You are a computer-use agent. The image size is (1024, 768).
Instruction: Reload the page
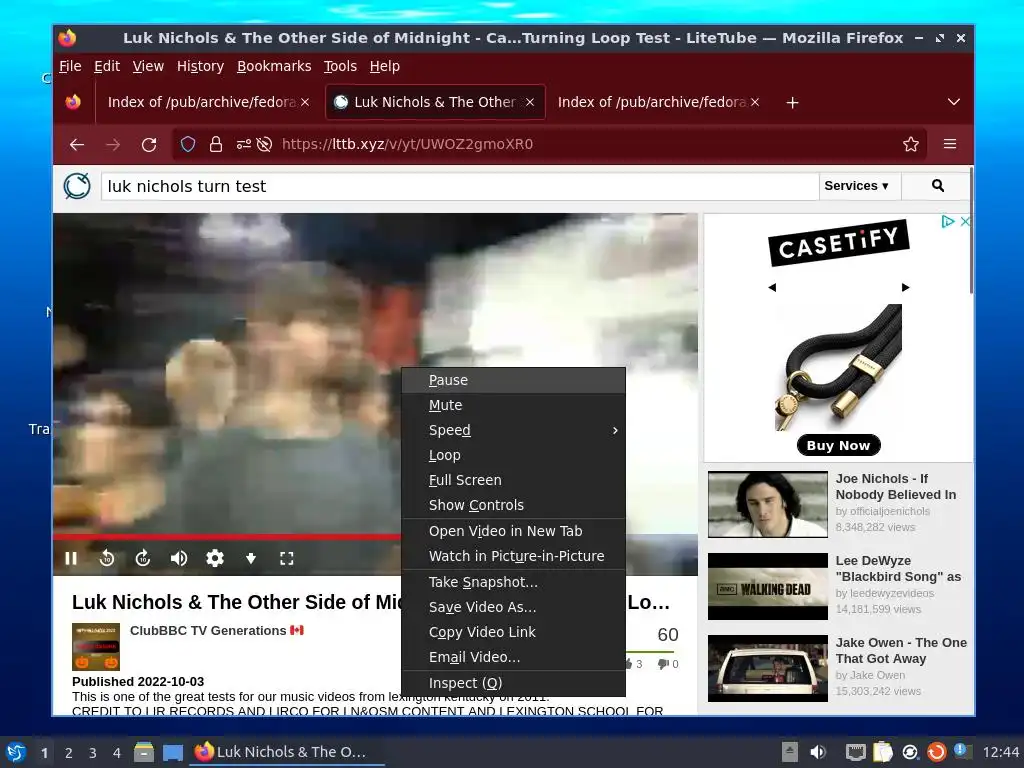pos(149,144)
